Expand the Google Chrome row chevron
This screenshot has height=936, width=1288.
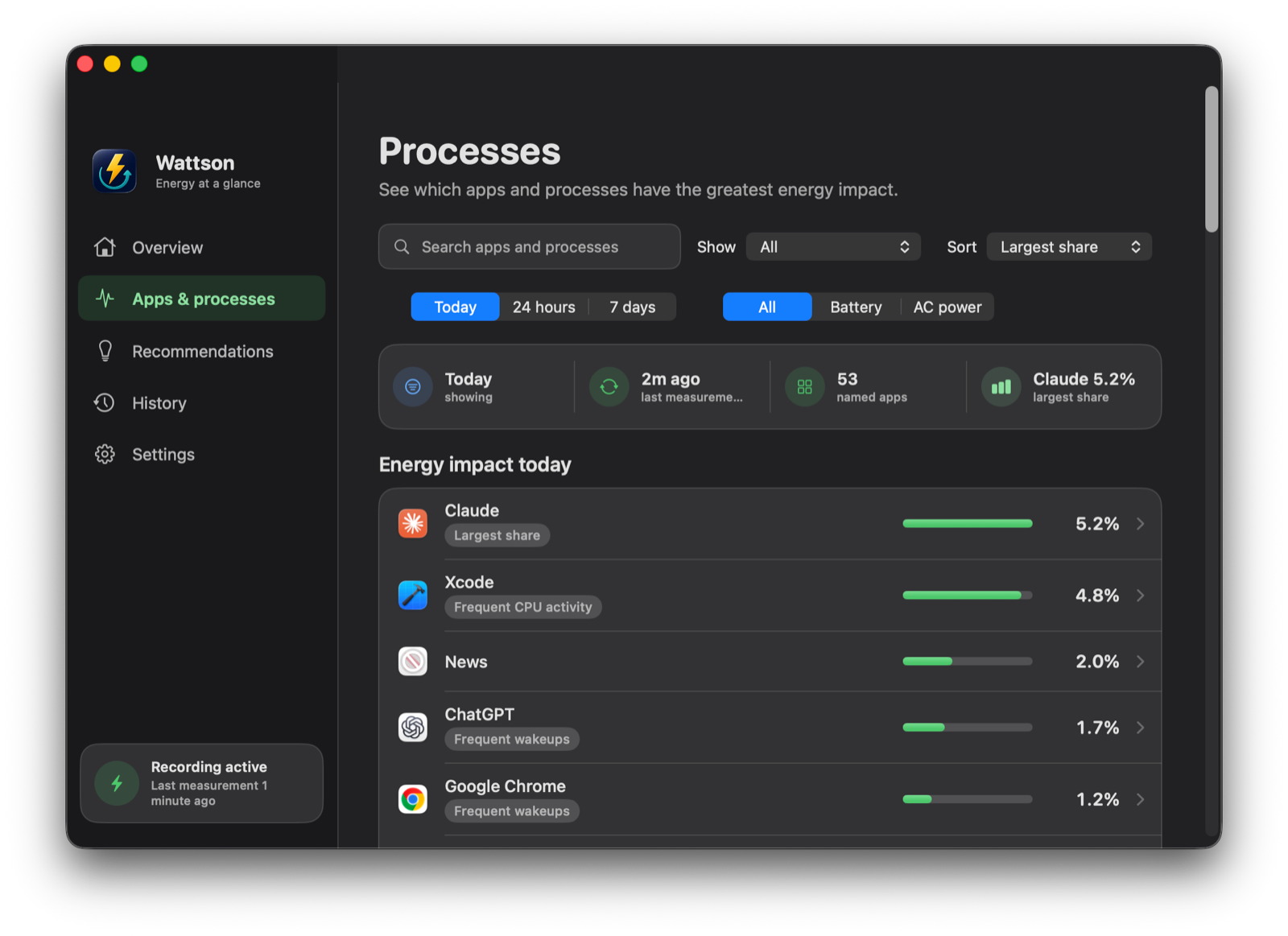(1141, 799)
